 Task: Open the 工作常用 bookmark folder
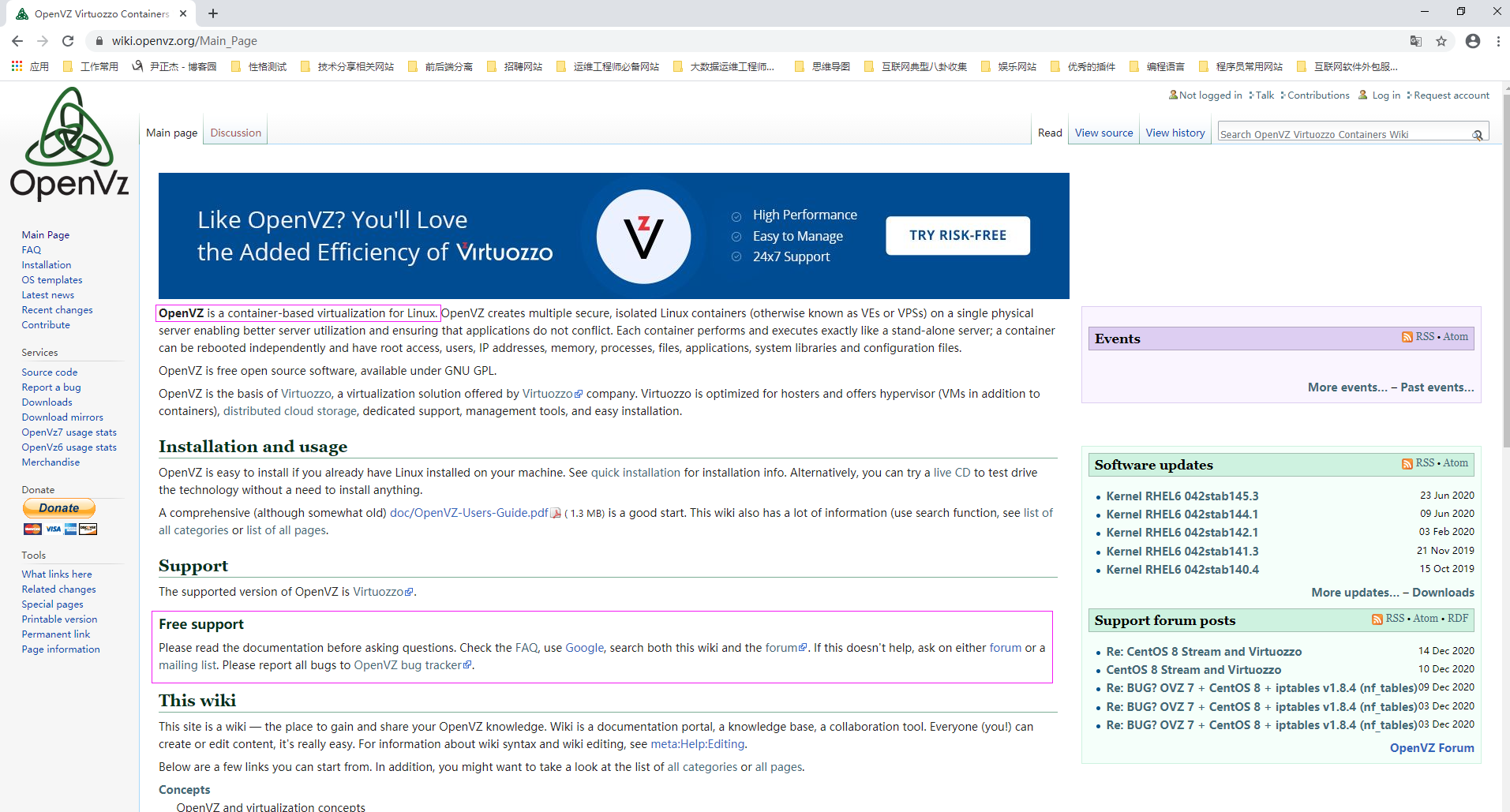(x=91, y=66)
